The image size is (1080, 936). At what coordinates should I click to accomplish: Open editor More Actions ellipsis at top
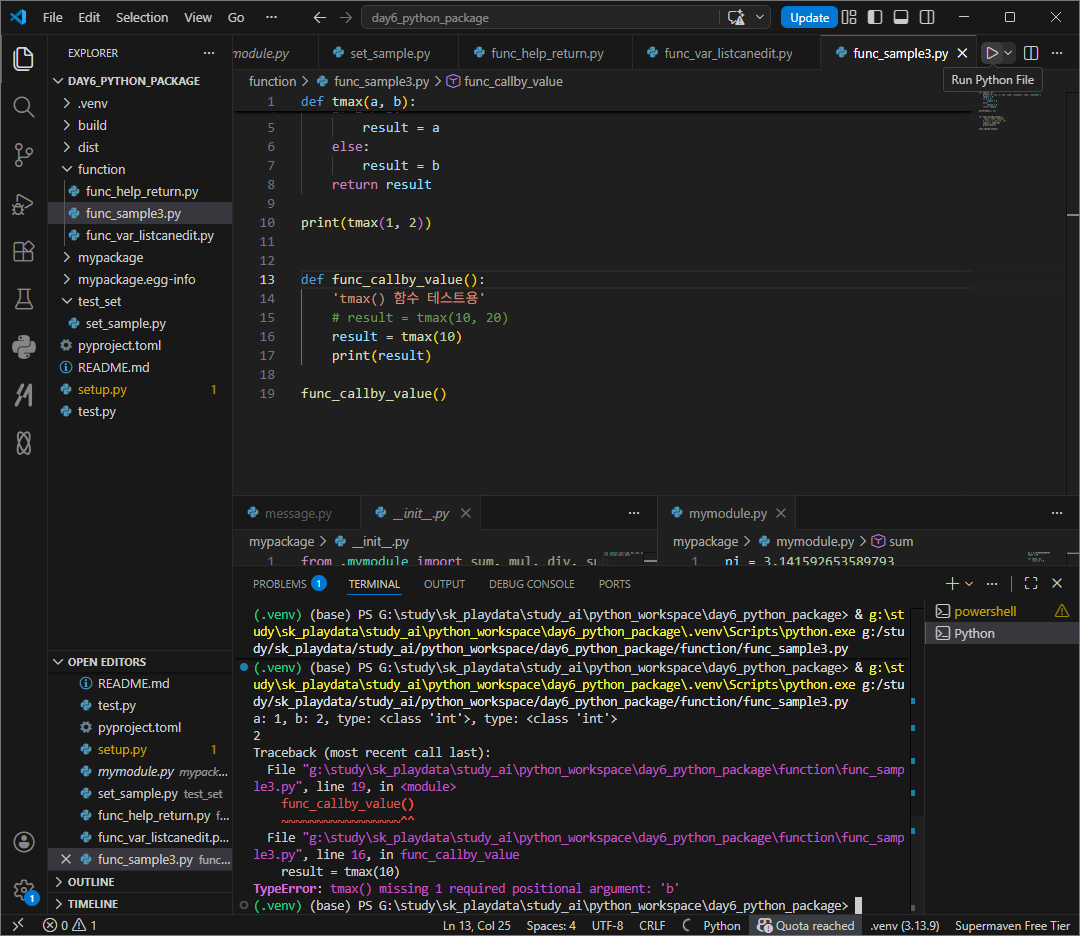(x=1057, y=53)
